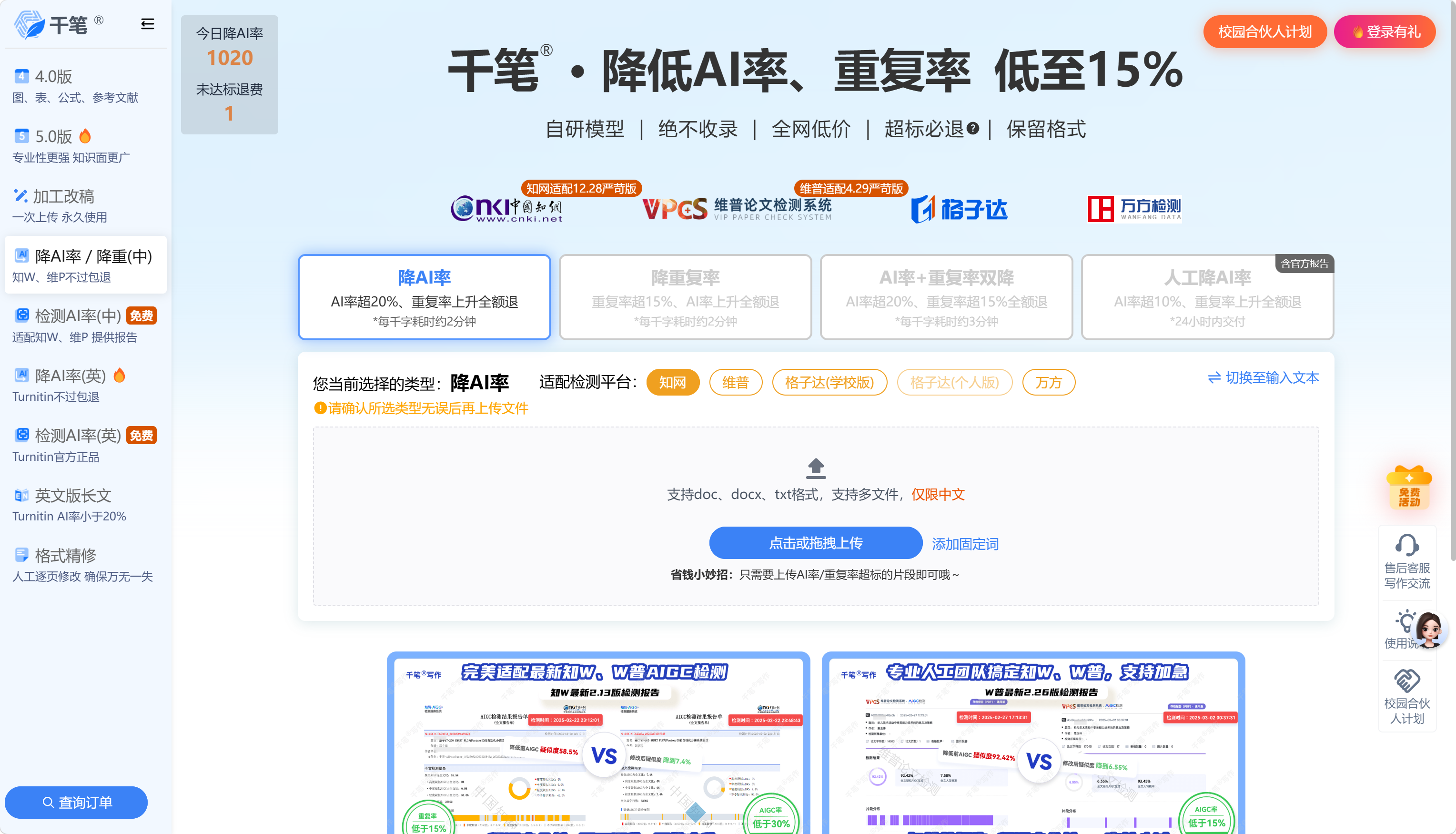Select the 降重复率 service tab
This screenshot has width=1456, height=834.
point(685,297)
